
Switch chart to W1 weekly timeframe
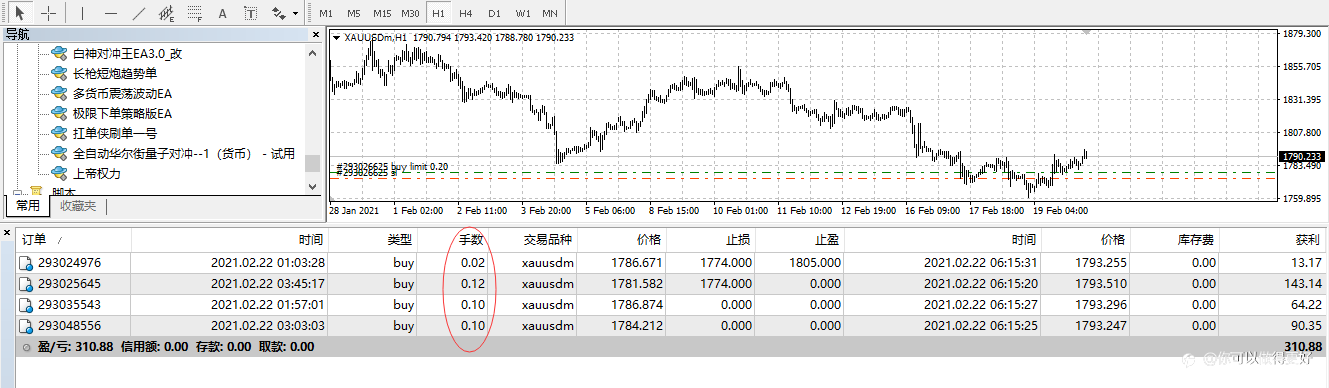pos(523,13)
